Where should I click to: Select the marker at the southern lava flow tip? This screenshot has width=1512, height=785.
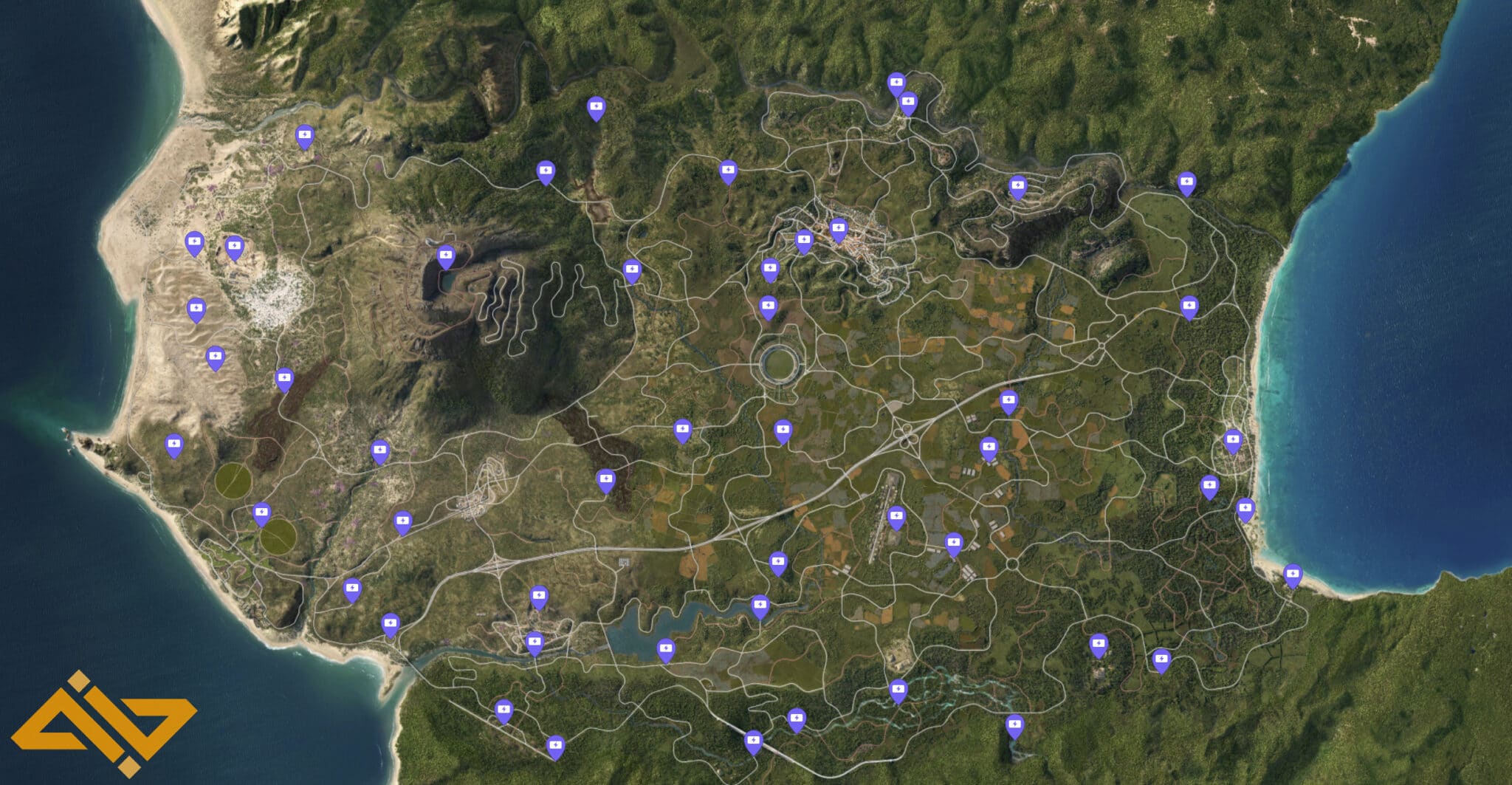click(605, 481)
